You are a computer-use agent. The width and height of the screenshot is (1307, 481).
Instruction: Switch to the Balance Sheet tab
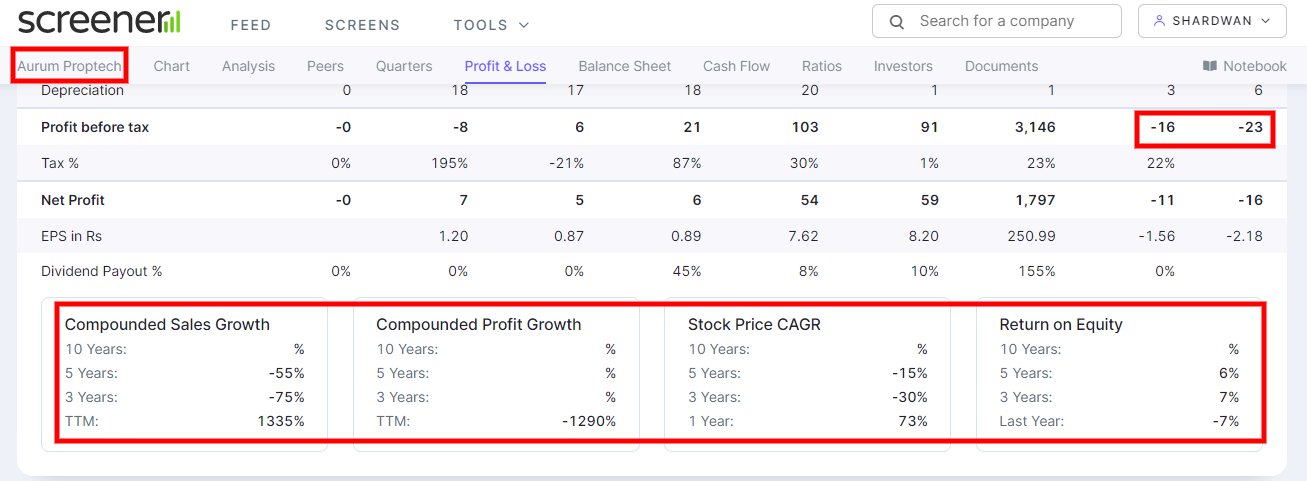(x=625, y=66)
